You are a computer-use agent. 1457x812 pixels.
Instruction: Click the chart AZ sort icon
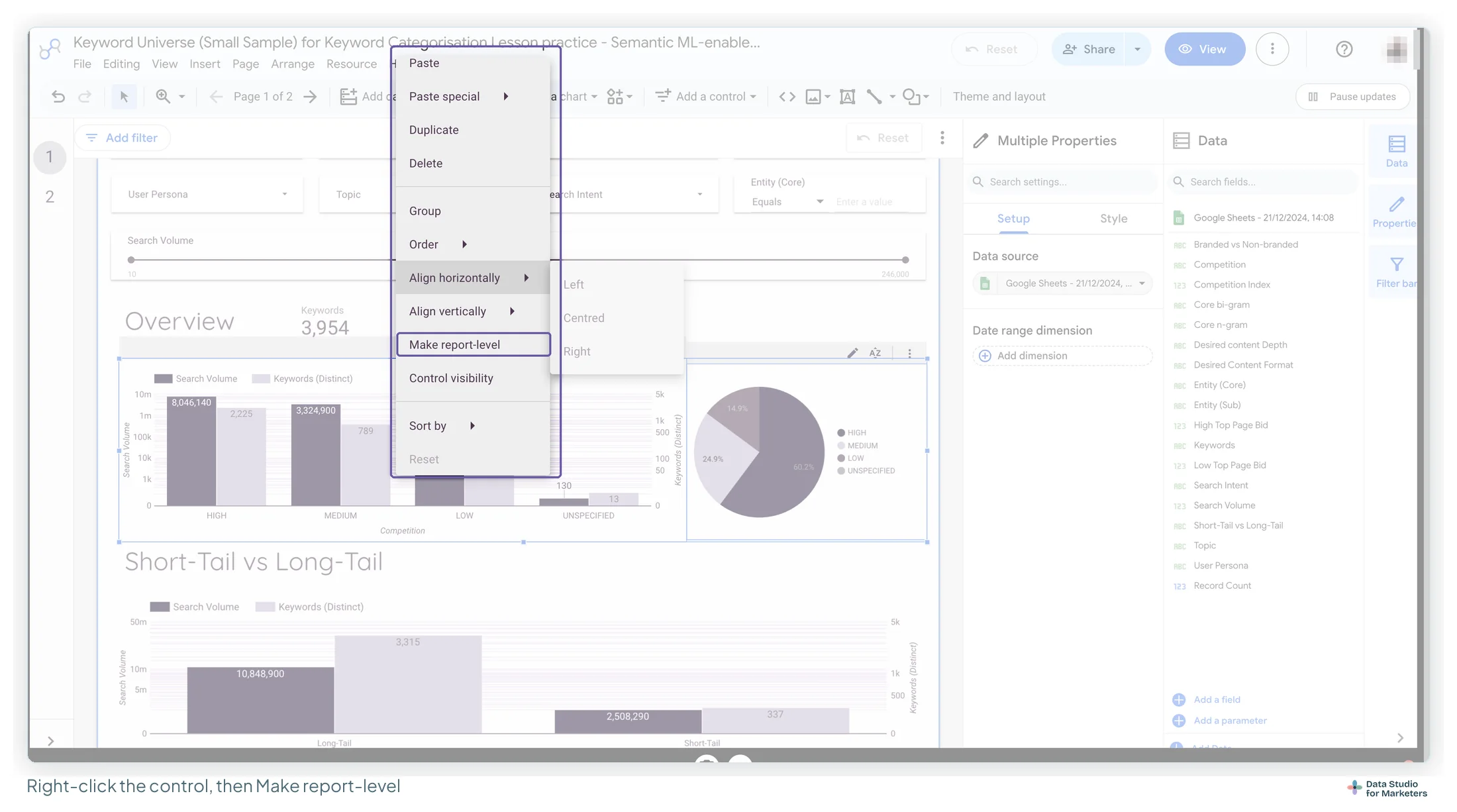(x=875, y=353)
